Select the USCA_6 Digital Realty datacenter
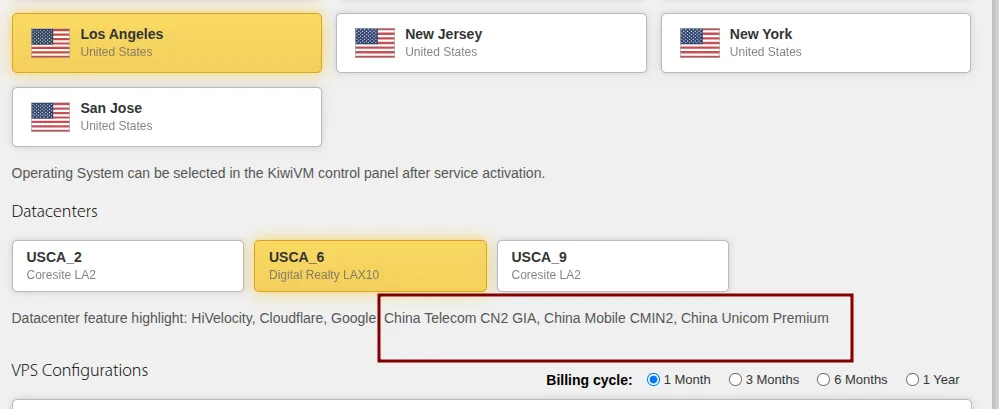This screenshot has width=999, height=409. pos(370,266)
